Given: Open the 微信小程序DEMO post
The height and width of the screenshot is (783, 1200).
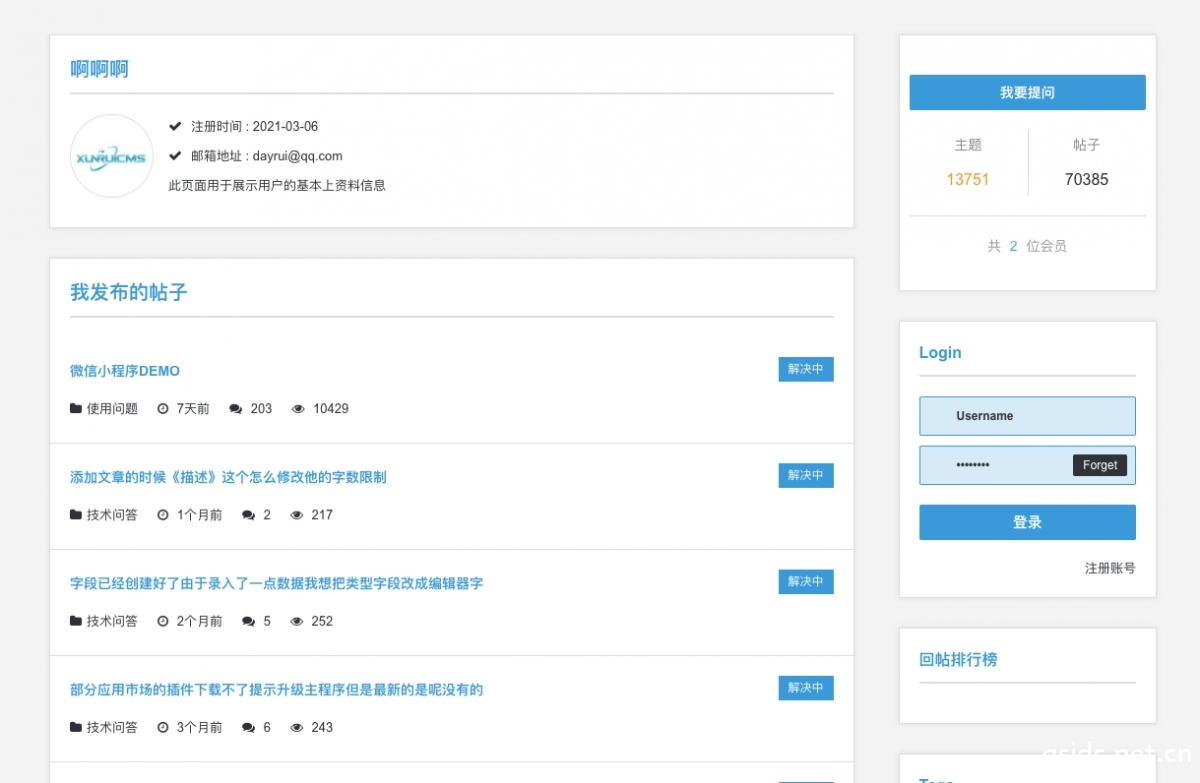Looking at the screenshot, I should (125, 370).
